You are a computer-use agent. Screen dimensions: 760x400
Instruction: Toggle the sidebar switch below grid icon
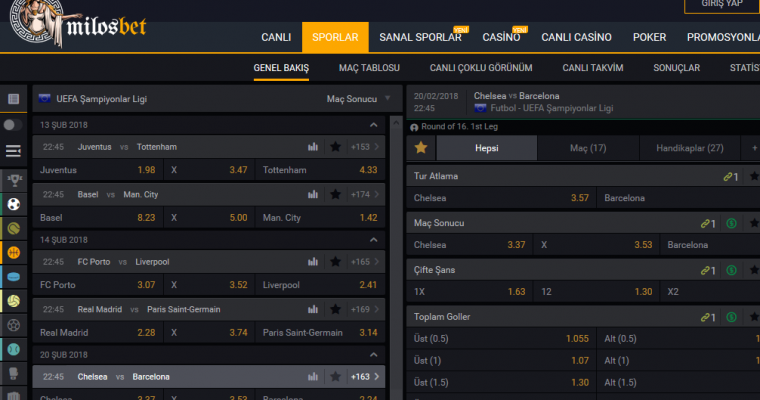13,125
